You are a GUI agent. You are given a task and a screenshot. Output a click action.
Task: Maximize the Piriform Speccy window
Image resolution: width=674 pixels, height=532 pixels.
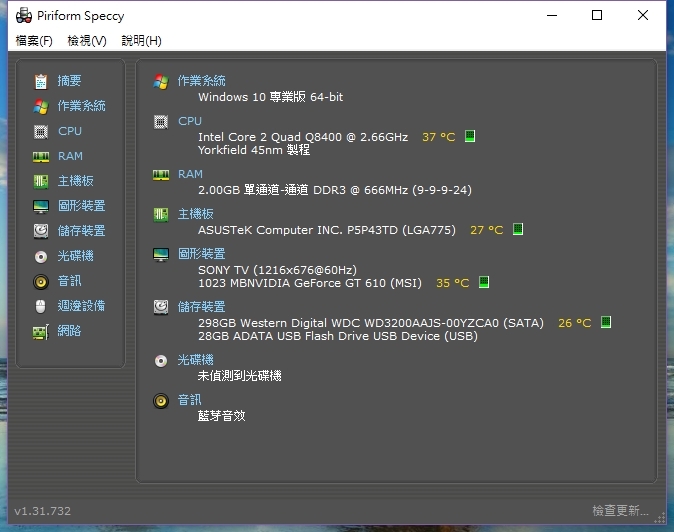click(597, 15)
